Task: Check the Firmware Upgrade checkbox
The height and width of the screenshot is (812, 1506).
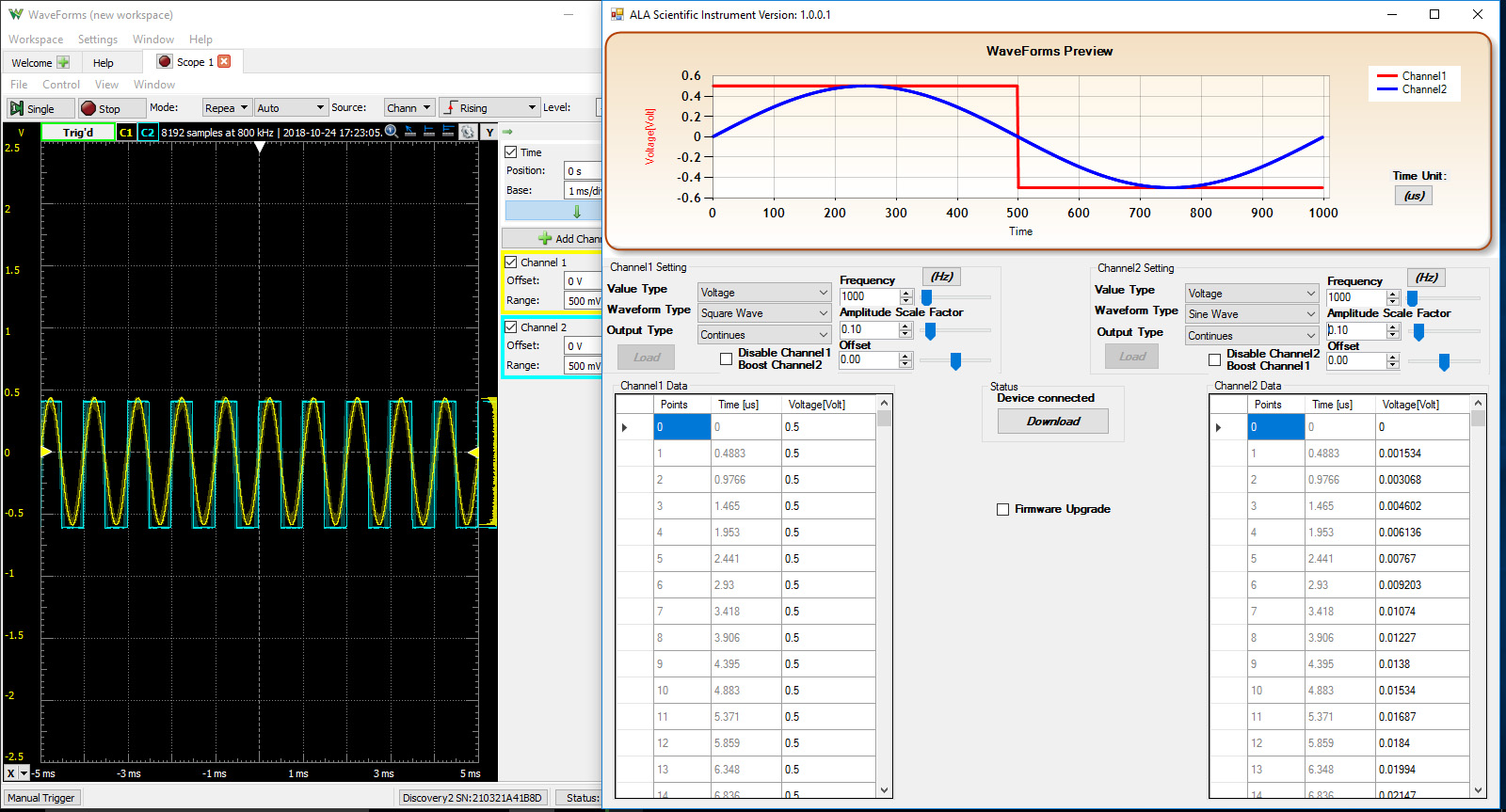Action: 1002,509
